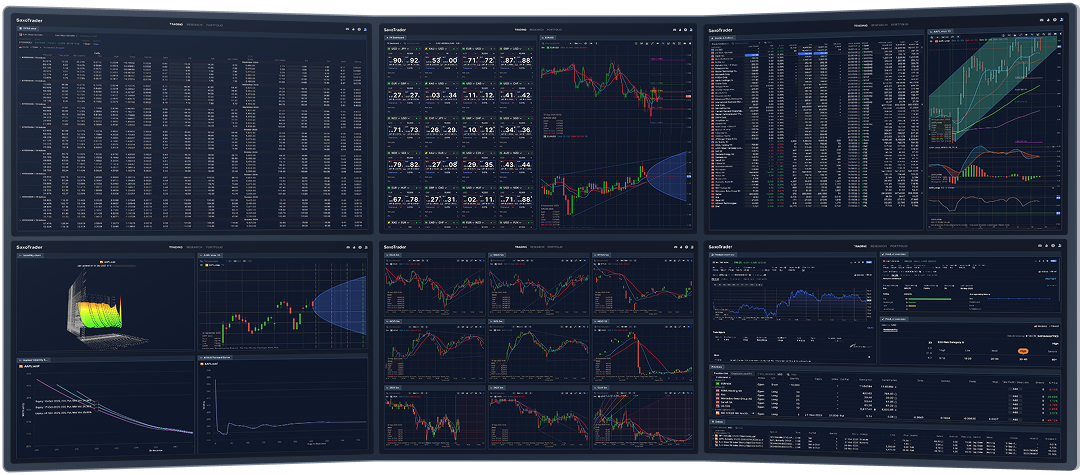Buy USD/JPY at ask price 92
Viewport: 1080px width, 475px height.
click(x=413, y=61)
